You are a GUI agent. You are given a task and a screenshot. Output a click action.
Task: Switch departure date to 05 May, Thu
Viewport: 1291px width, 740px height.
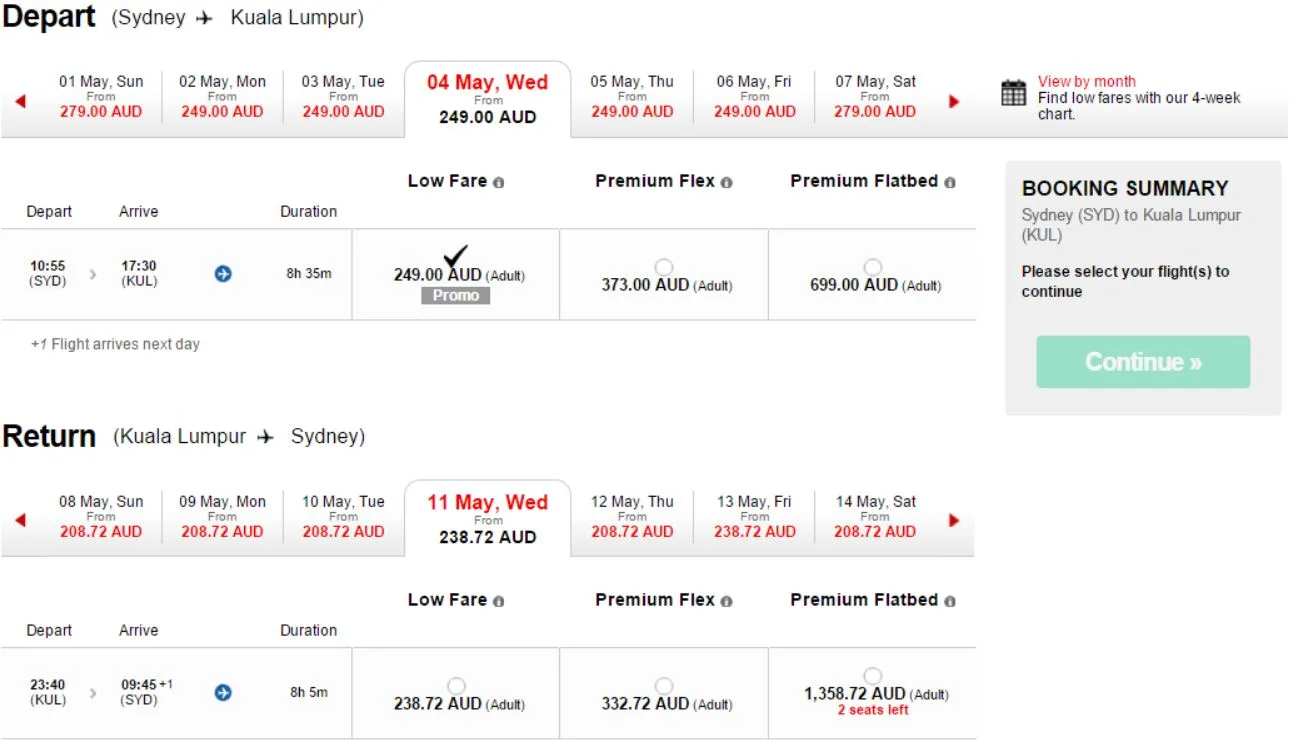632,97
